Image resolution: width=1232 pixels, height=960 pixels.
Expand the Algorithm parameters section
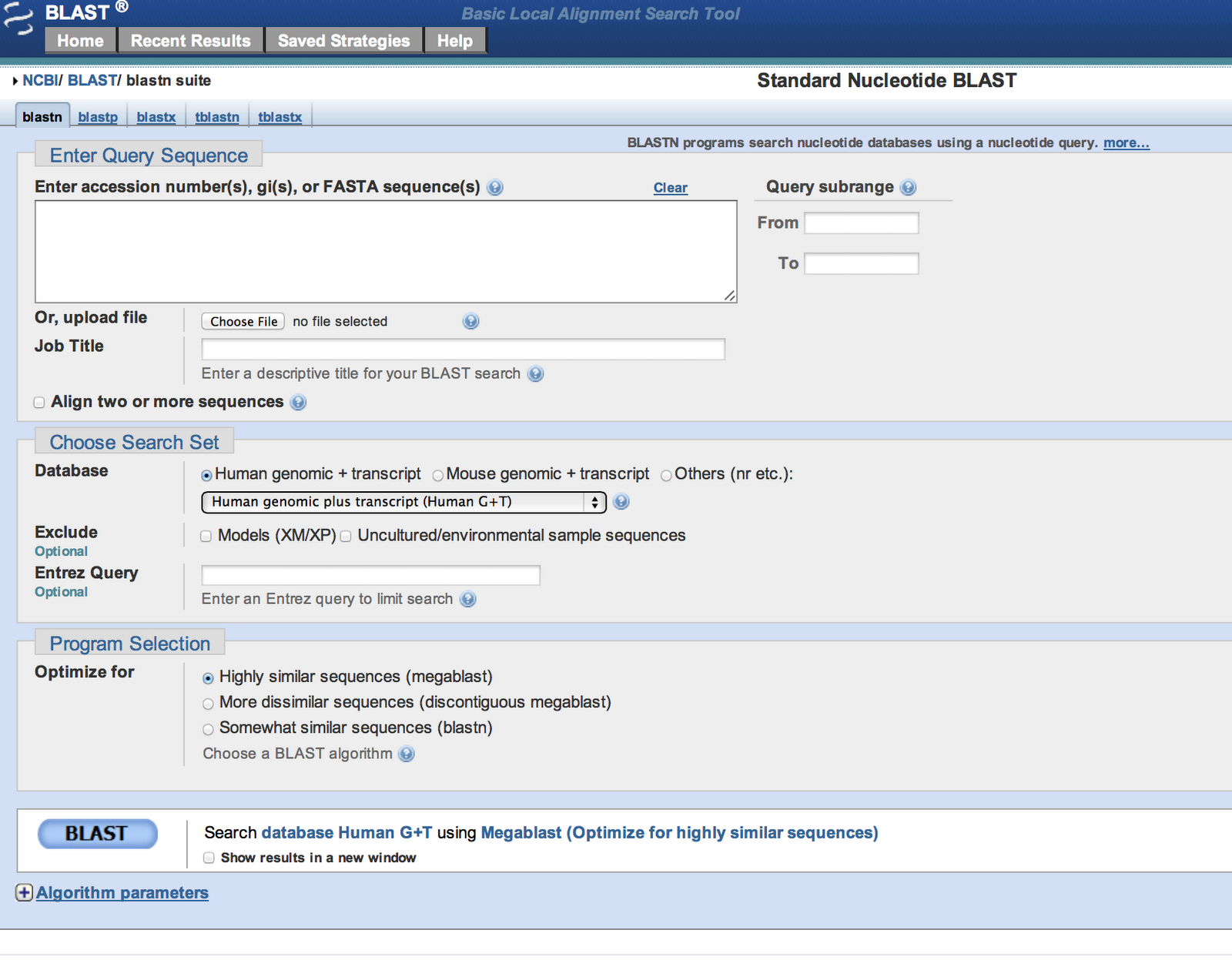(x=122, y=893)
